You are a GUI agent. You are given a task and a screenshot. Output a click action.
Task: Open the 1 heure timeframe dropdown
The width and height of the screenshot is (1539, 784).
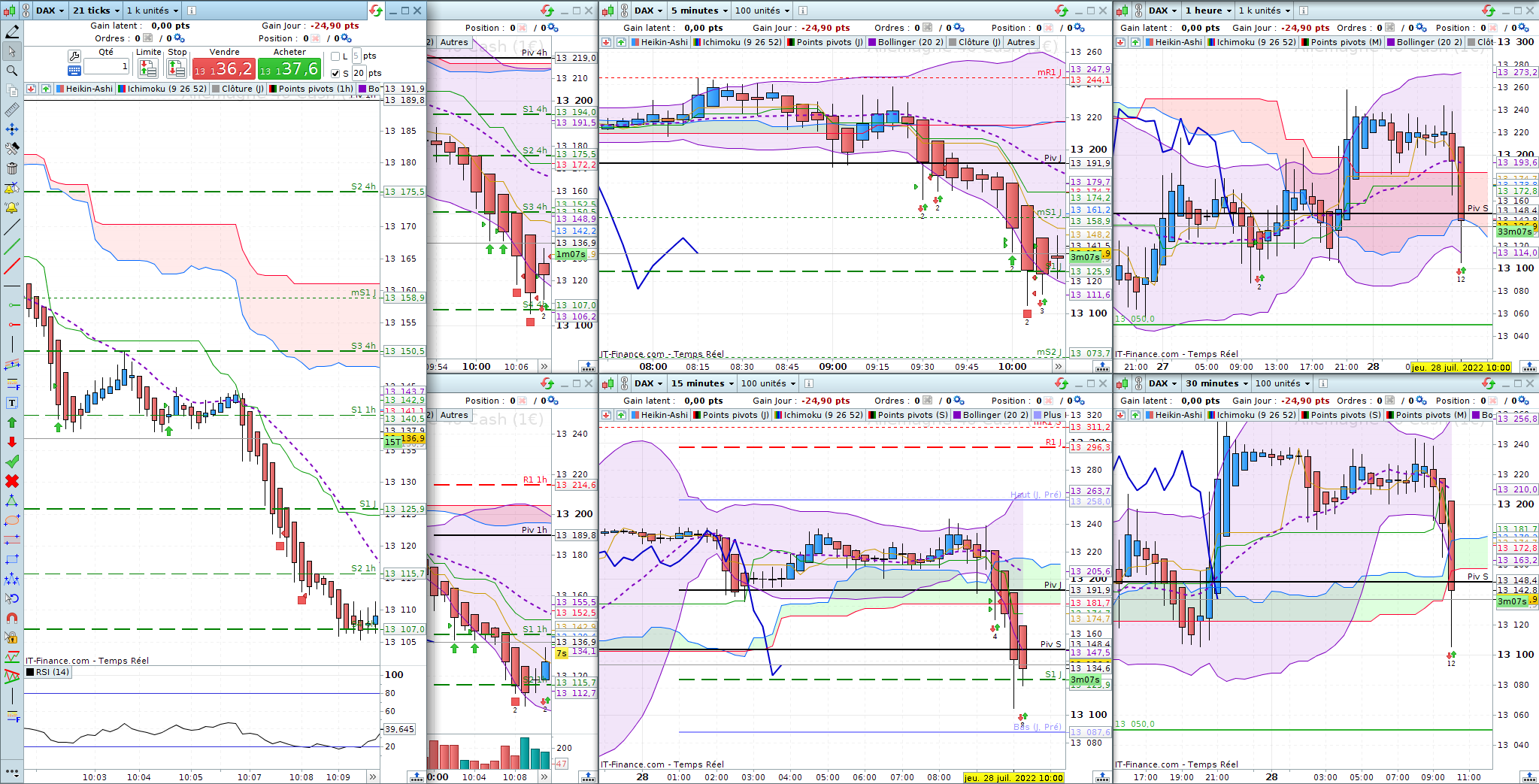point(1208,11)
